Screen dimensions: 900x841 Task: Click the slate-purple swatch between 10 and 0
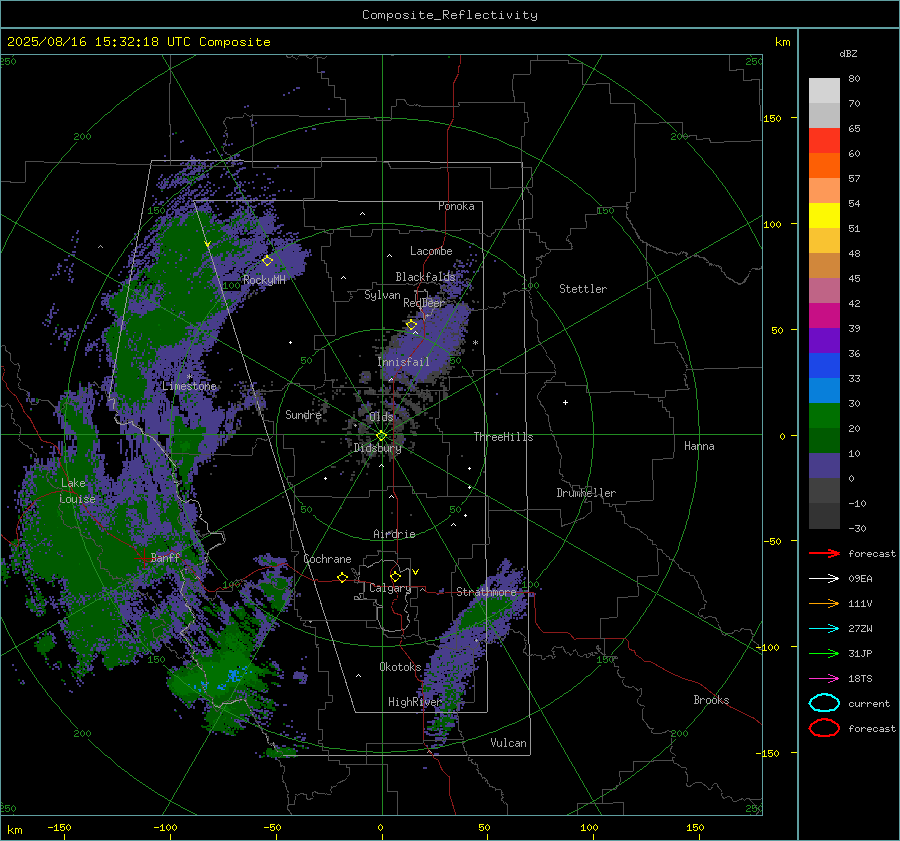(824, 466)
